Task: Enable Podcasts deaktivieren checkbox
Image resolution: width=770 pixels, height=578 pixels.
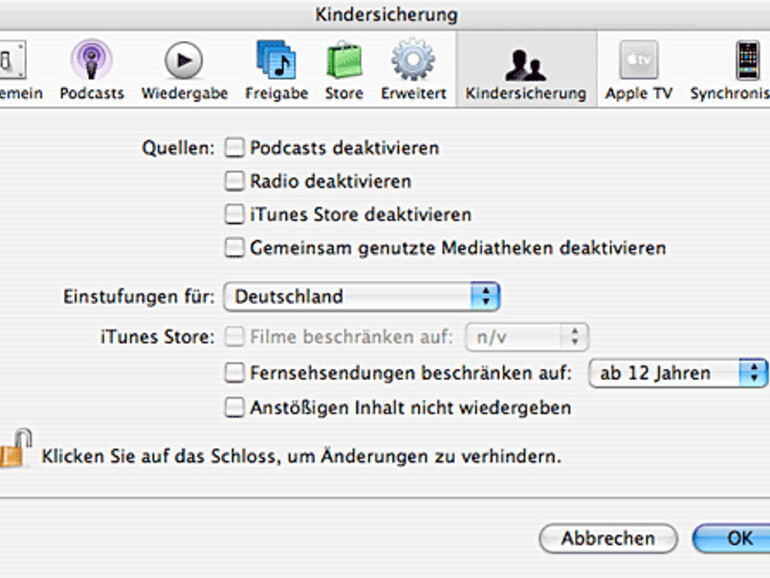Action: pyautogui.click(x=234, y=147)
